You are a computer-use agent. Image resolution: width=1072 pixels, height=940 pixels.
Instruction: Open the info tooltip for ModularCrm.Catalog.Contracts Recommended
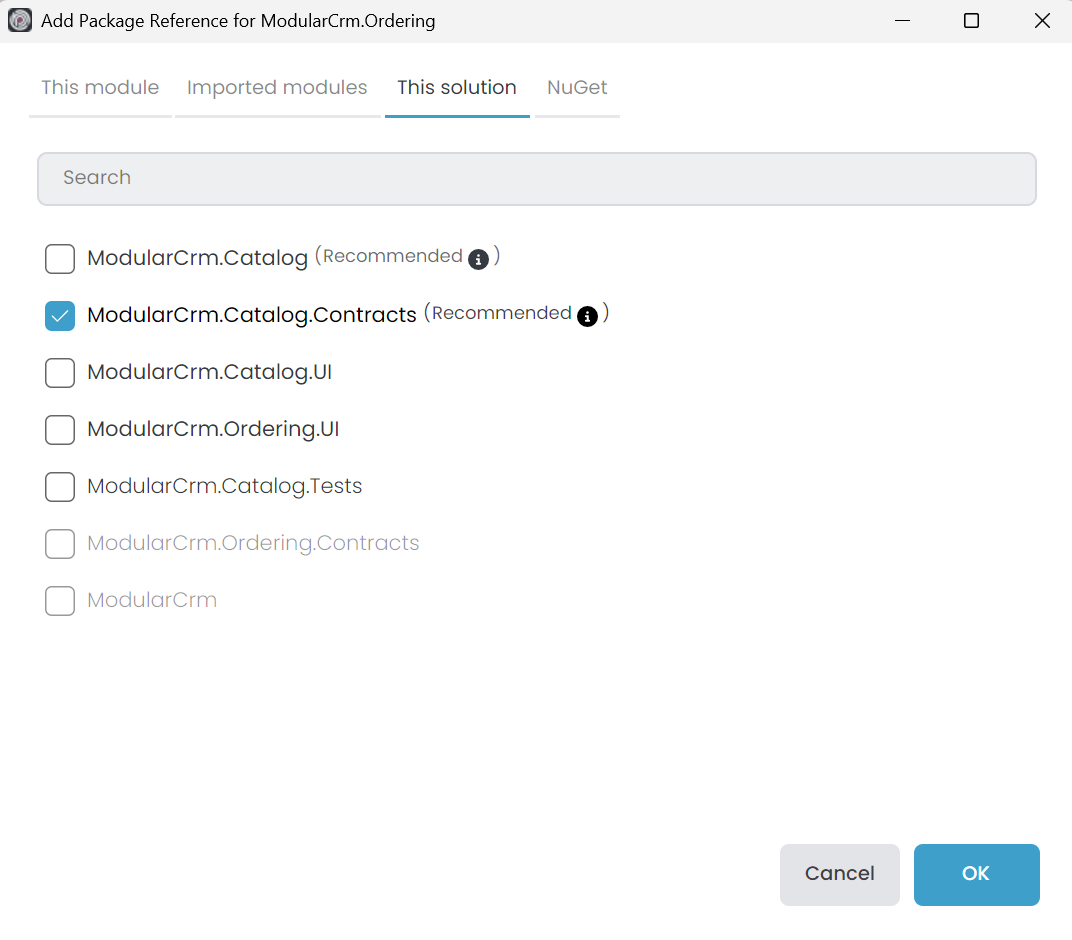tap(588, 316)
